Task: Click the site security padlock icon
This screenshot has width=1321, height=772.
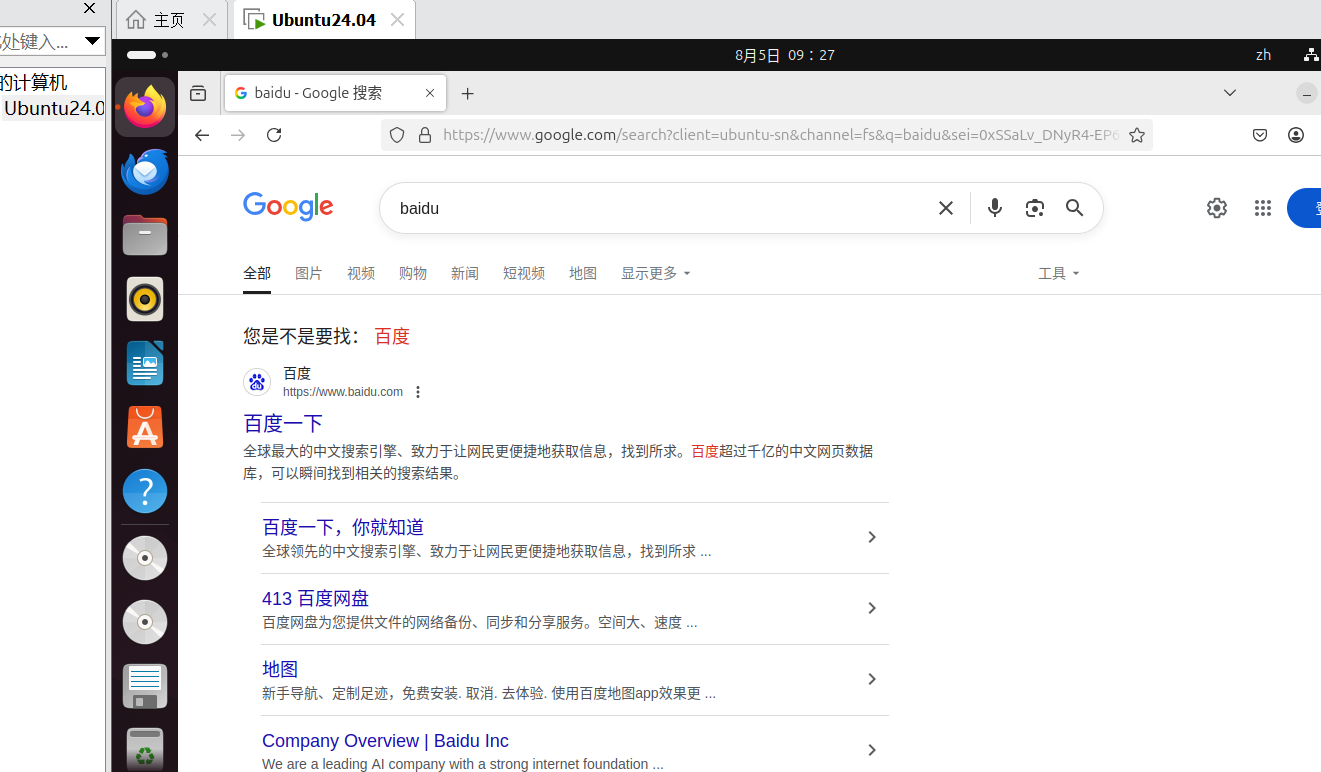Action: pyautogui.click(x=425, y=135)
